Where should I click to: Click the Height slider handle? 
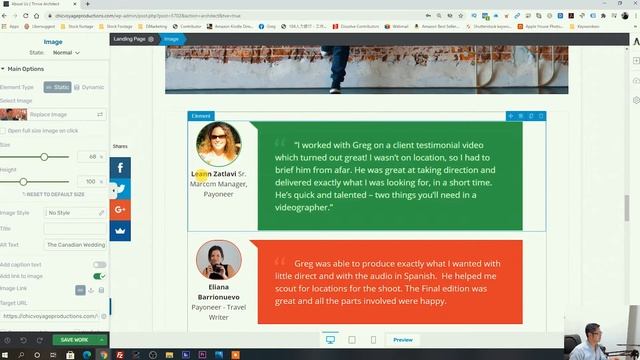23,182
